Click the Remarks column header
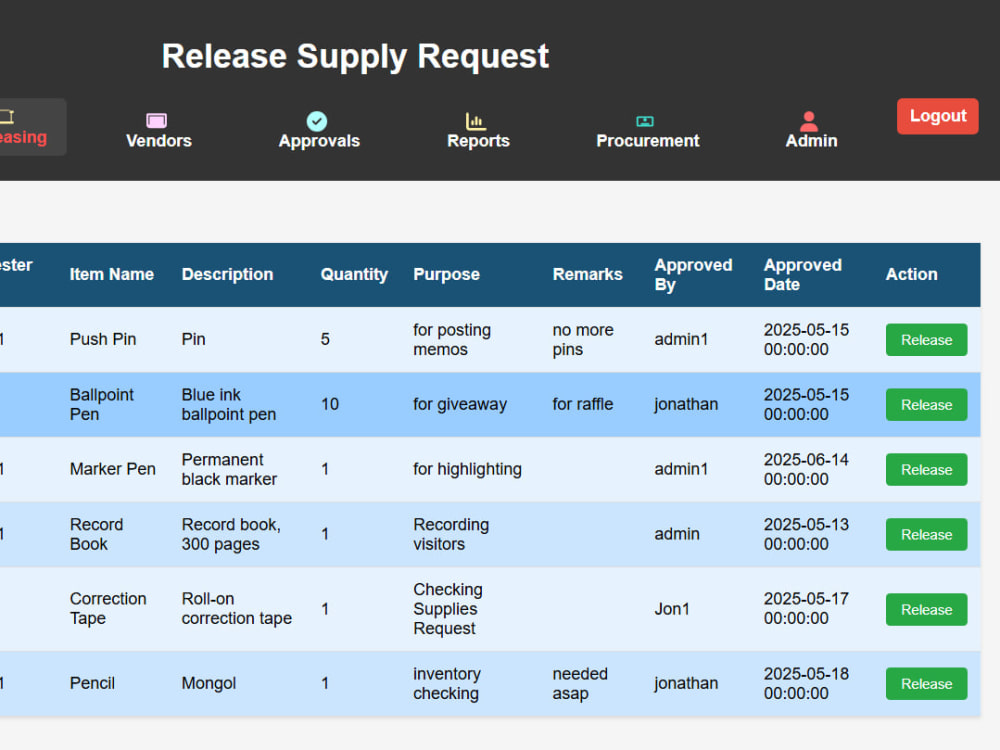This screenshot has width=1000, height=750. point(587,274)
